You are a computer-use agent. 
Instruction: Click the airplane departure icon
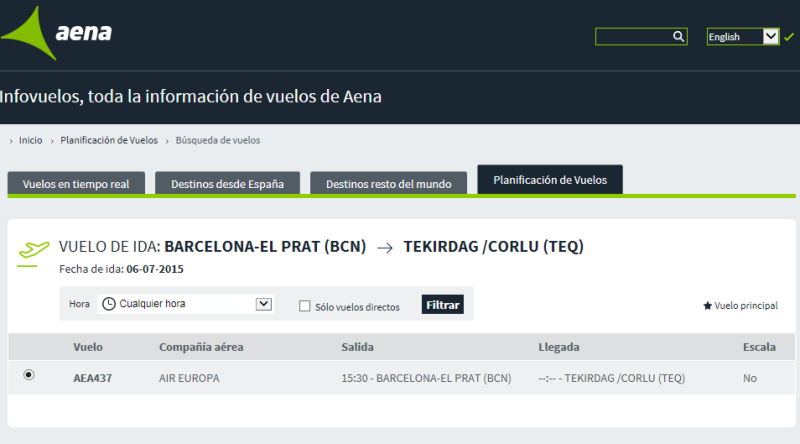(34, 252)
